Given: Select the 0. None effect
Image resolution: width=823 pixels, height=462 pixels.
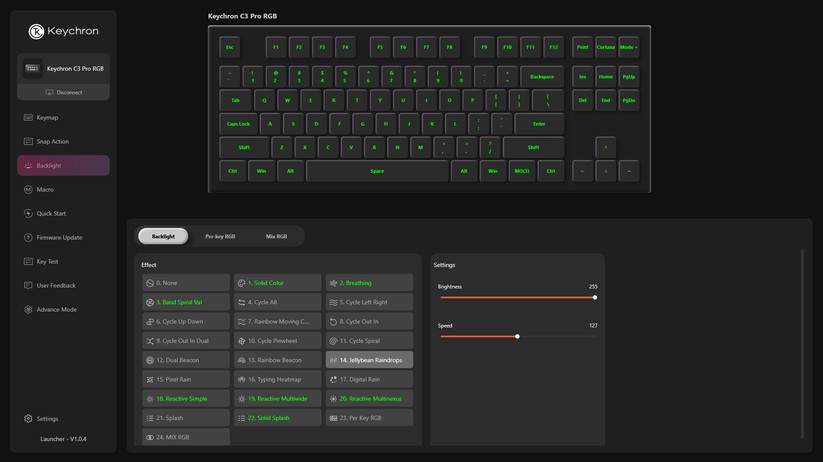Looking at the screenshot, I should tap(186, 283).
